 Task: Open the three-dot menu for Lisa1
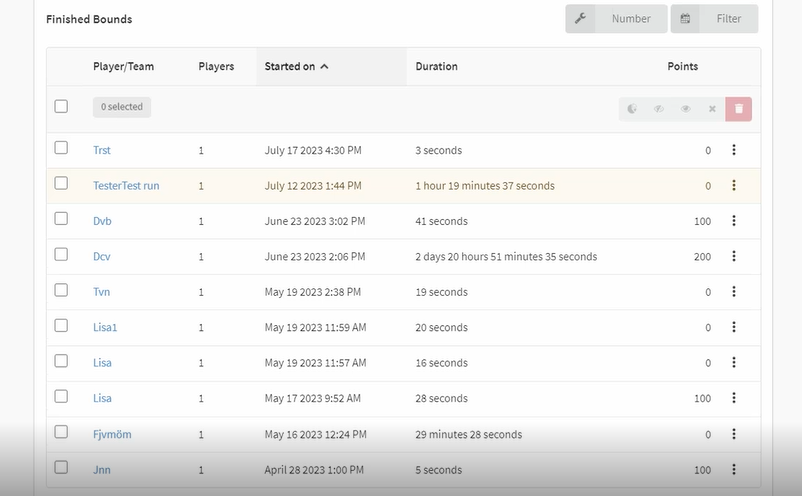[x=734, y=327]
